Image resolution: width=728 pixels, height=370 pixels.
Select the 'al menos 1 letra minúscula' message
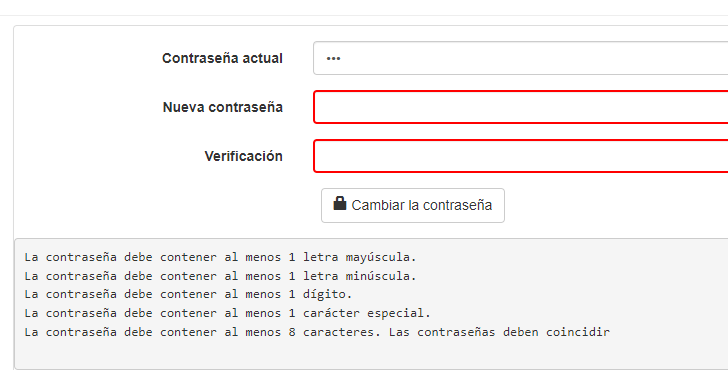221,276
